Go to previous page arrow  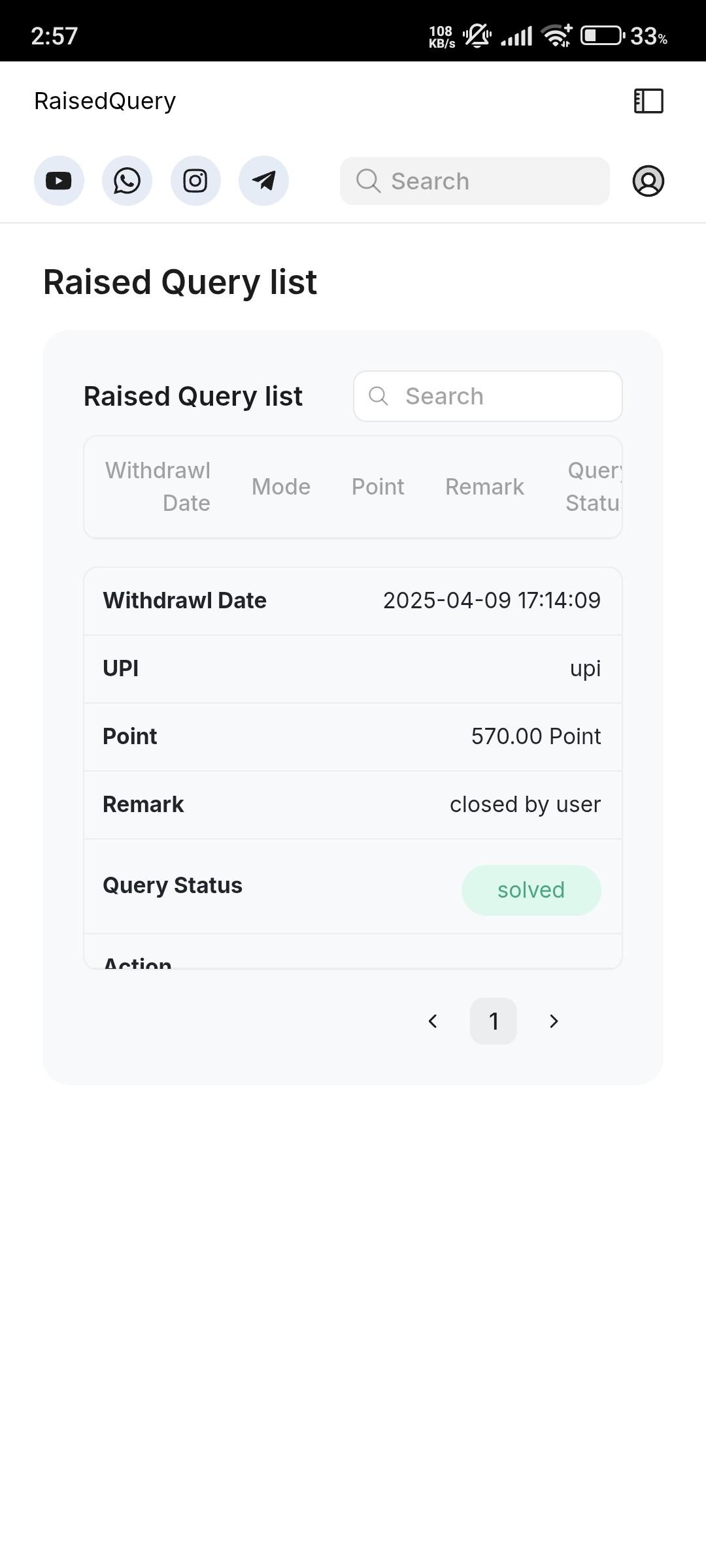point(433,1021)
